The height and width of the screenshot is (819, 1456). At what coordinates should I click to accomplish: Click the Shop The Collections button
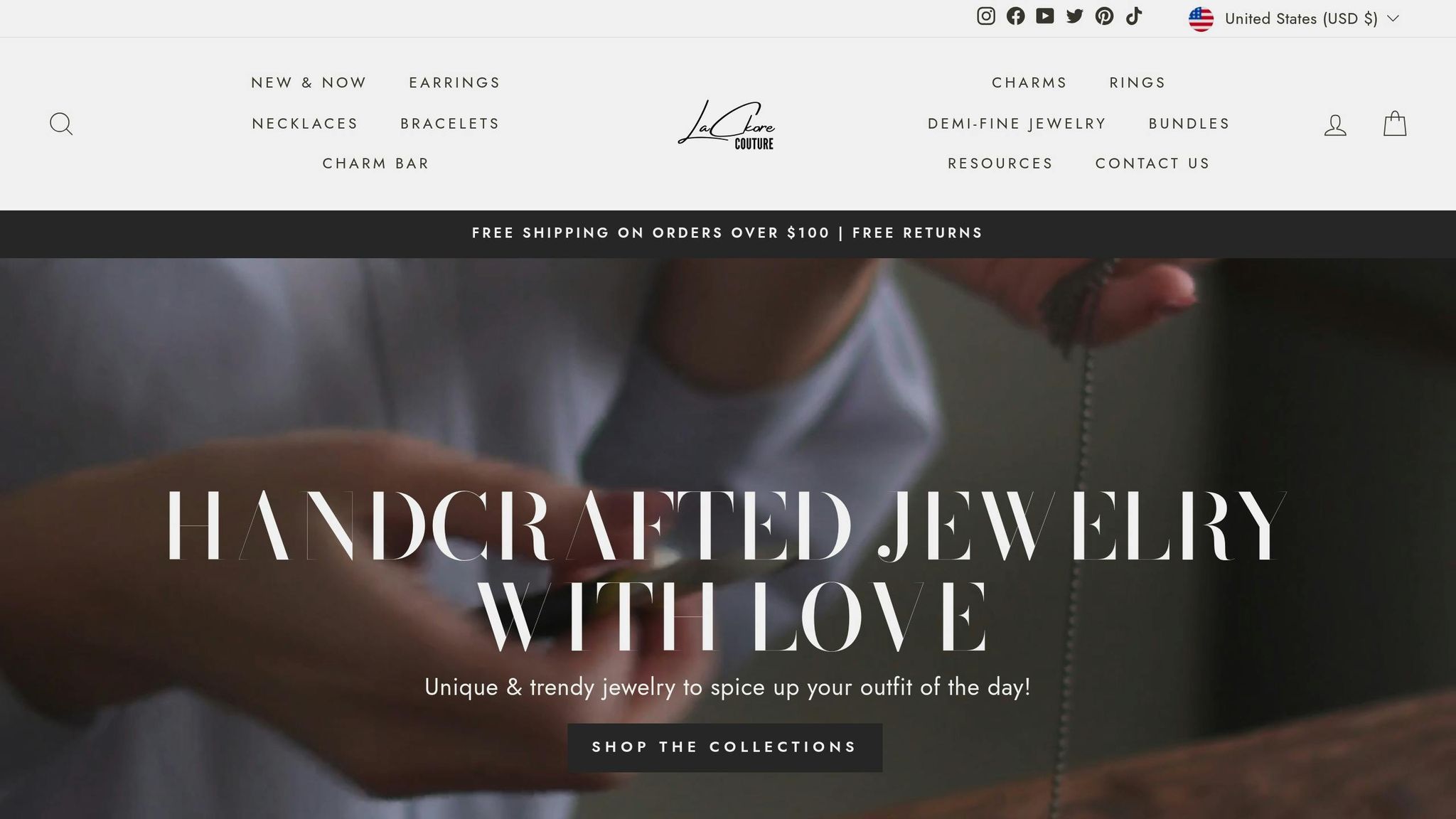(724, 747)
